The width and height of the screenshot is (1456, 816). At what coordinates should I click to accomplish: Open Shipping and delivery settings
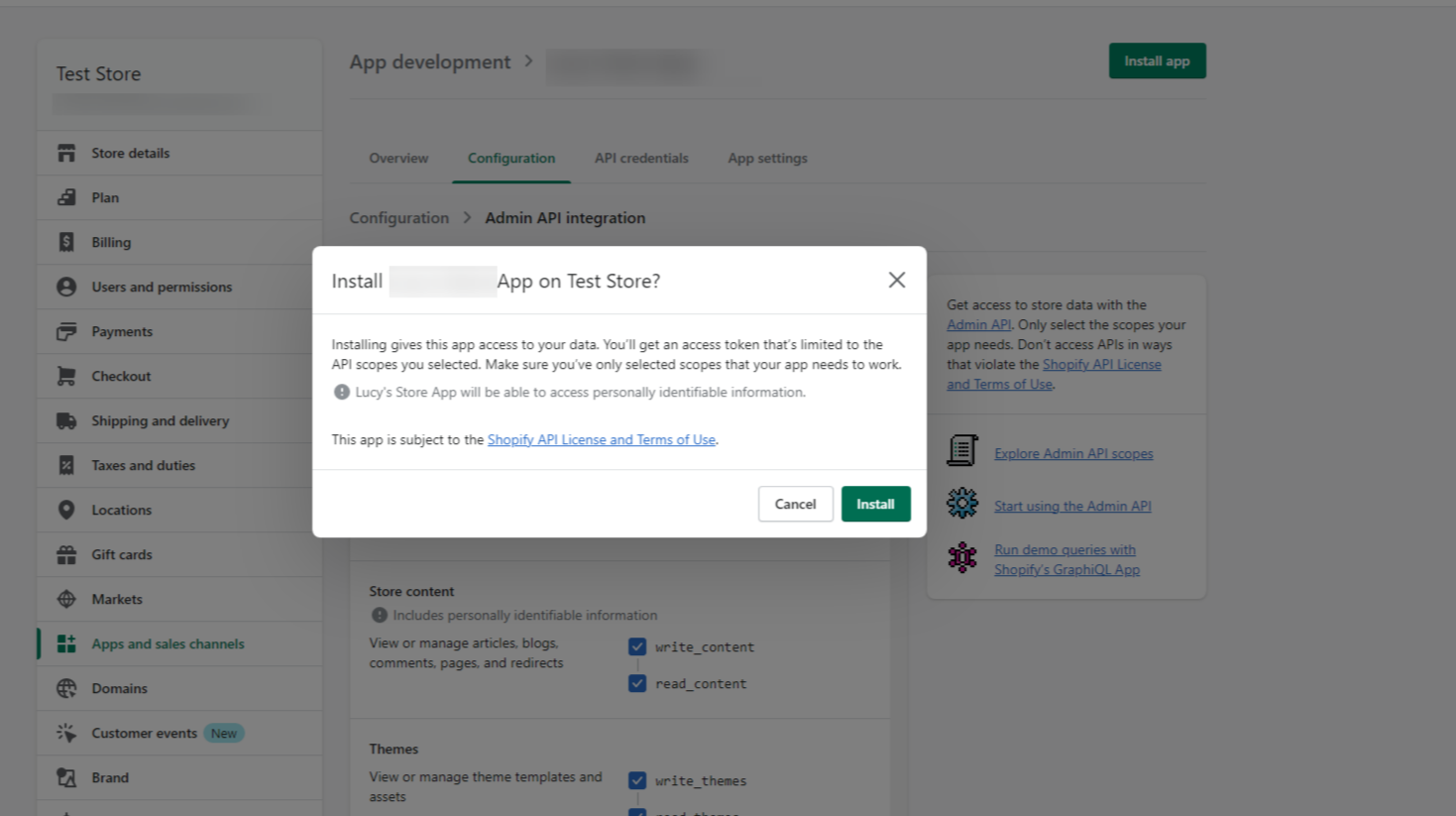pos(179,420)
